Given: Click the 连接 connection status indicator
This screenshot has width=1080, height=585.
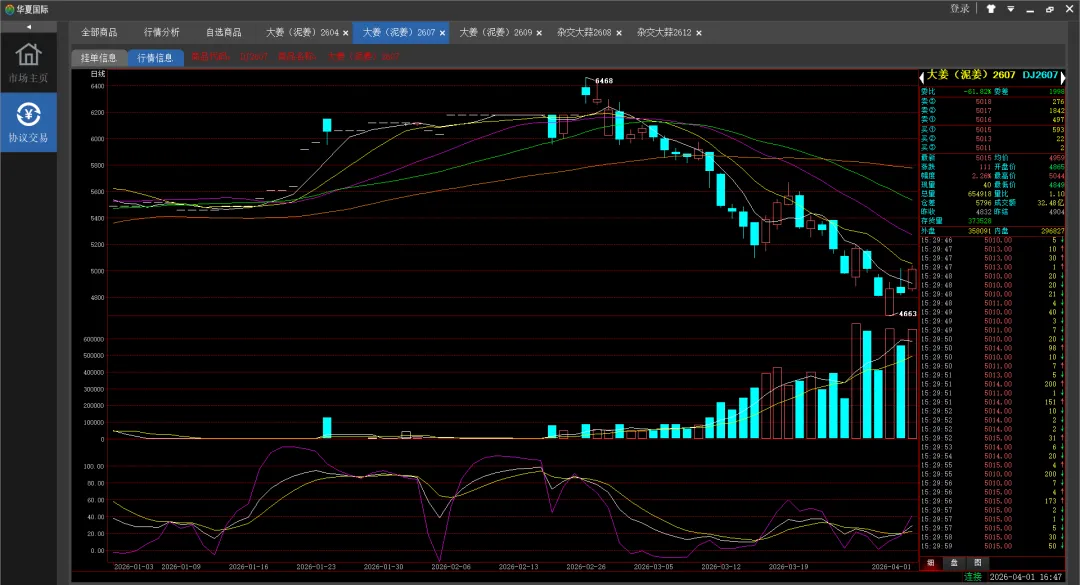Looking at the screenshot, I should tap(973, 577).
